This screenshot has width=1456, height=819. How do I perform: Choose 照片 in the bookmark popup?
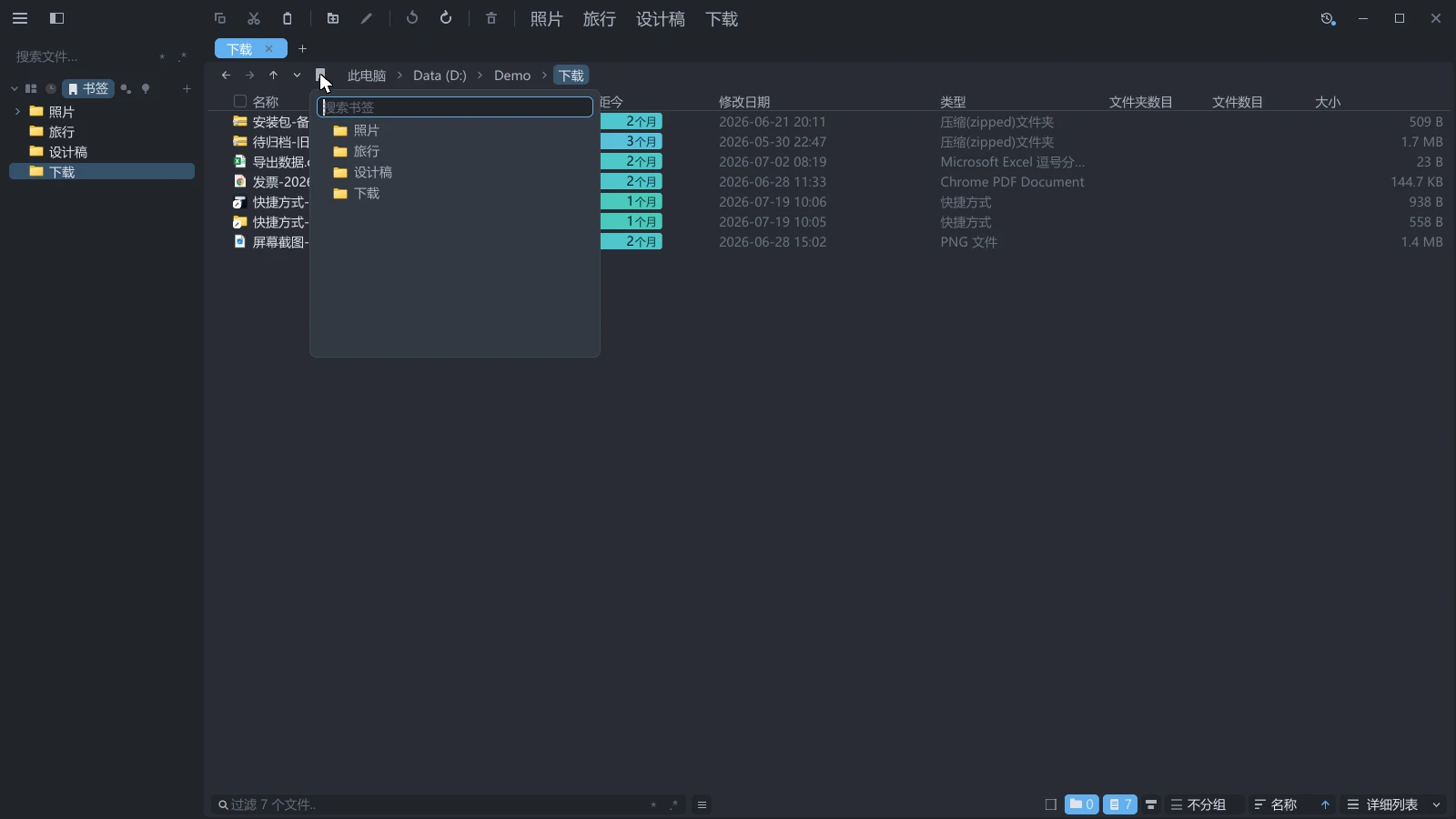pyautogui.click(x=455, y=130)
